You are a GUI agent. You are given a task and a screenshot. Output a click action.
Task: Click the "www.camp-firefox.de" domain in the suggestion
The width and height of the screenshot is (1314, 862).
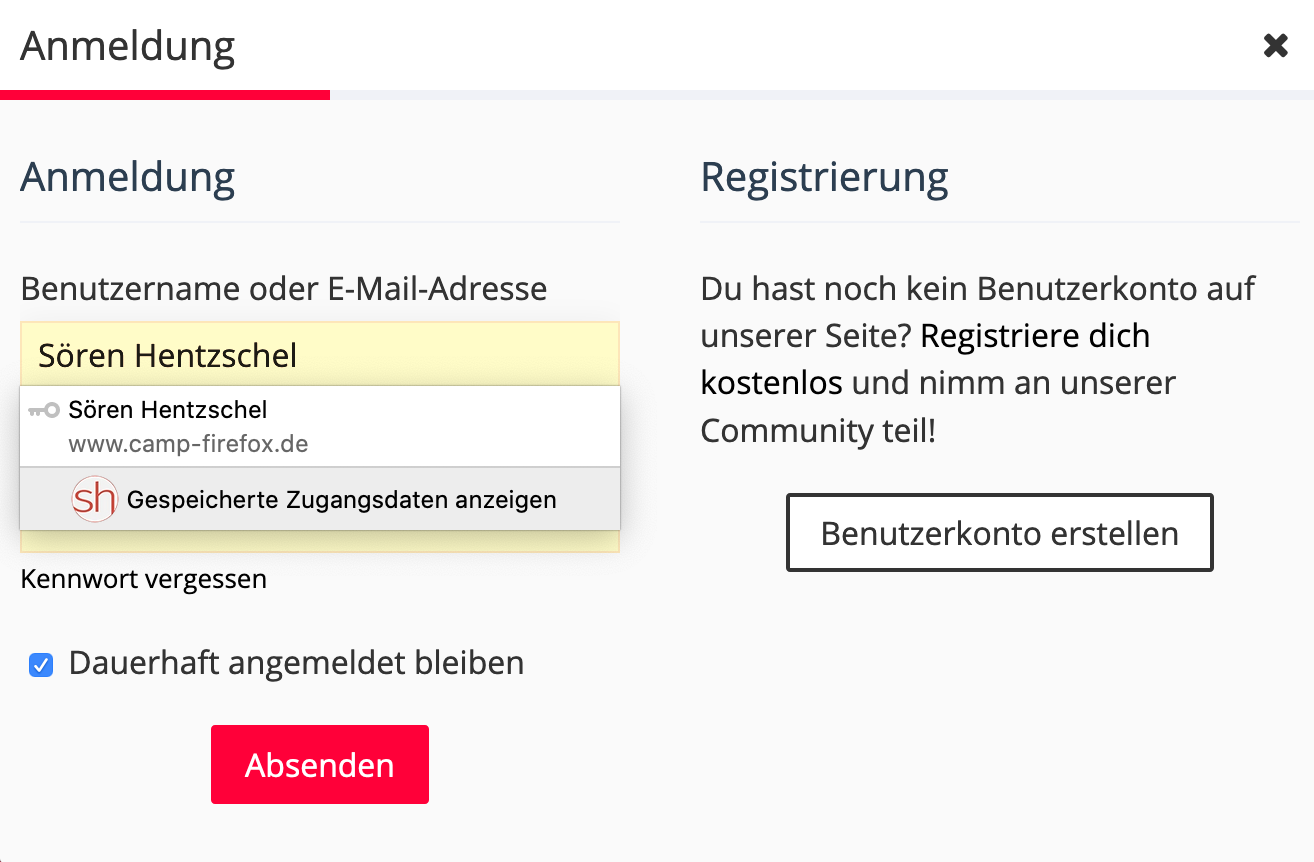point(188,444)
